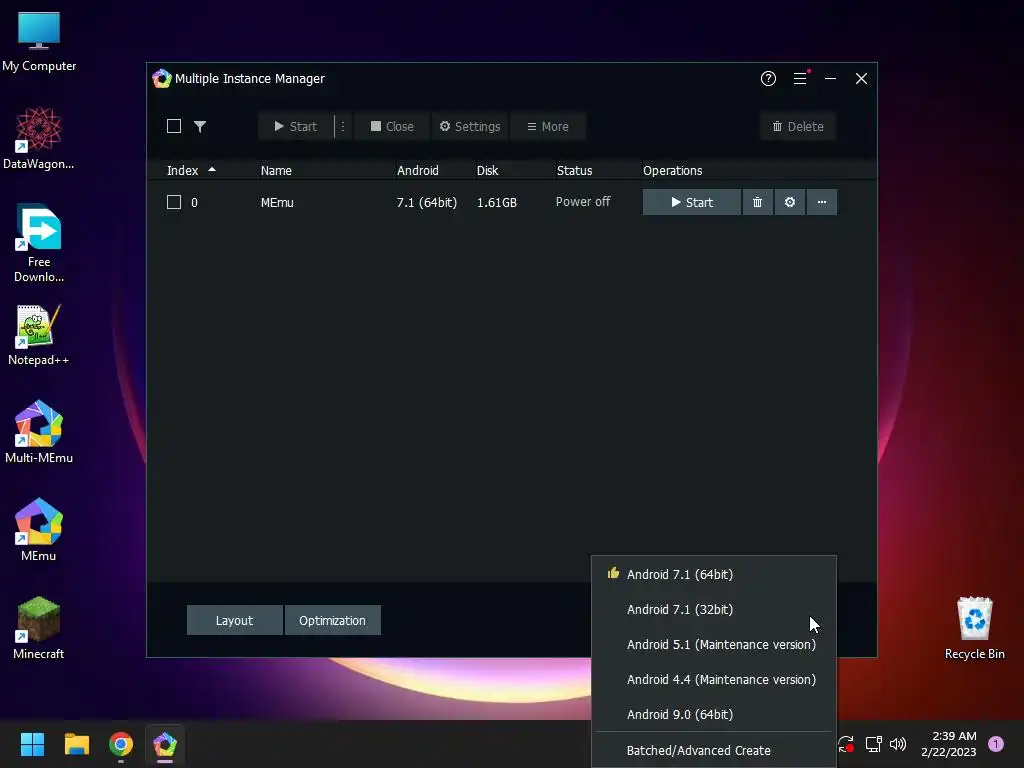Open network icon in system tray
The width and height of the screenshot is (1024, 768).
point(874,743)
